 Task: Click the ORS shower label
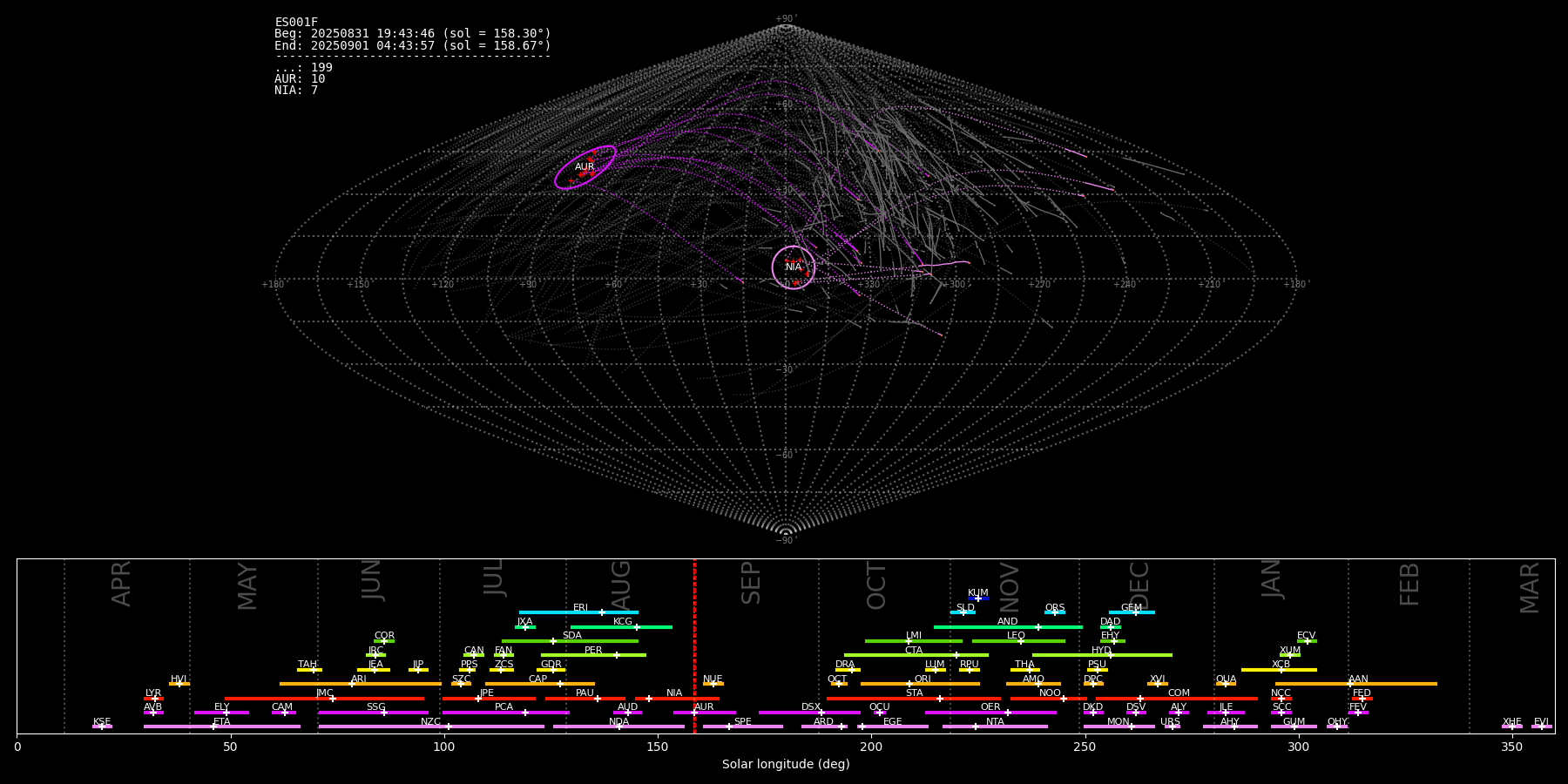pos(1055,608)
